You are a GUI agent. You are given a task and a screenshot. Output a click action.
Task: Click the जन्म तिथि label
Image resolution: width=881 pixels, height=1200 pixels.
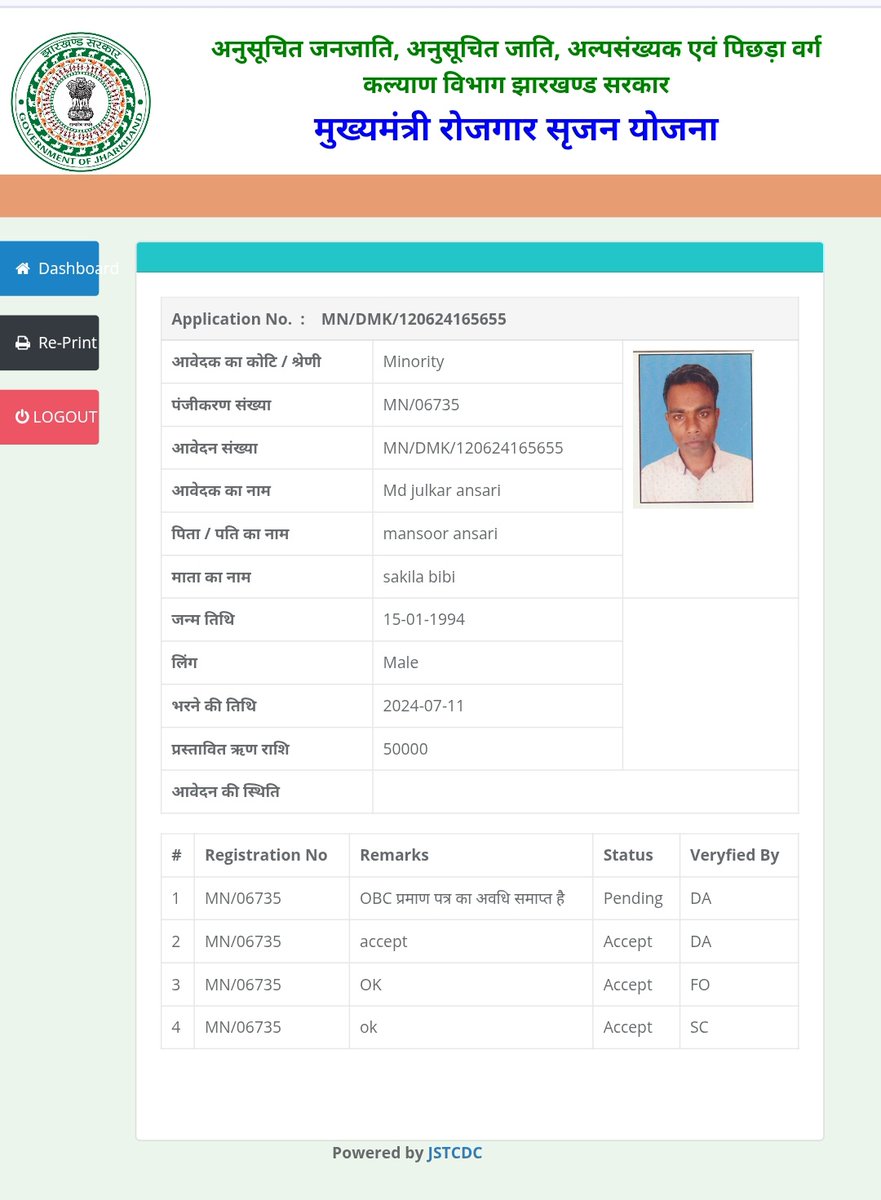click(202, 620)
